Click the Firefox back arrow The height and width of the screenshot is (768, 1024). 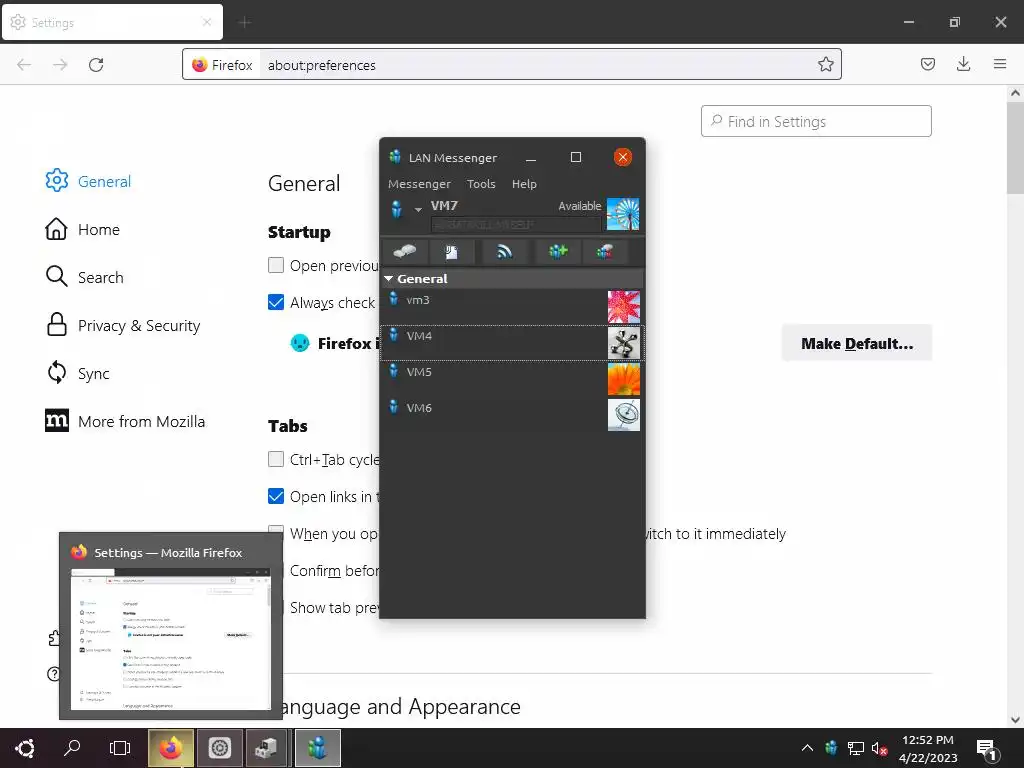pos(24,64)
